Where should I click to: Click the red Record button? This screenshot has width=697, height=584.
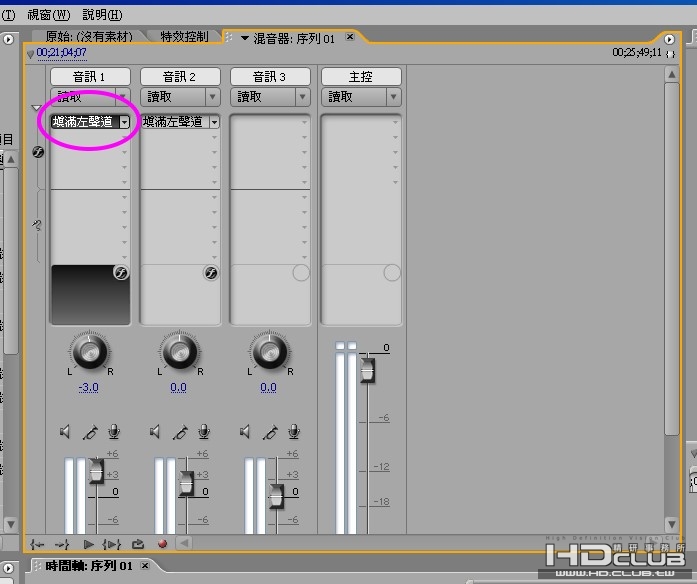(x=163, y=544)
